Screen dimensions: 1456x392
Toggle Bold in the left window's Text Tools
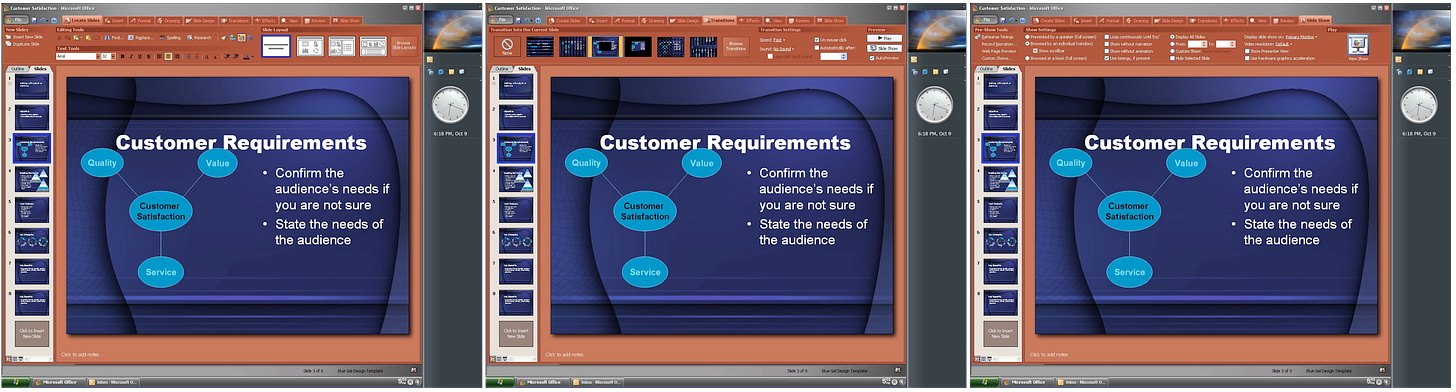coord(122,56)
